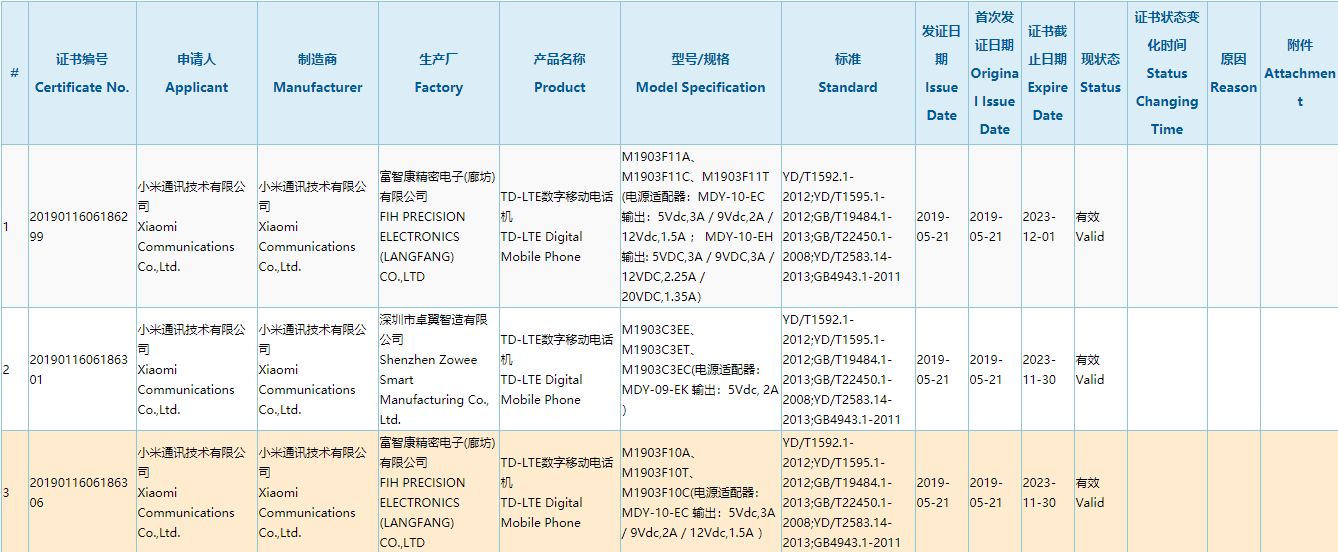1338x552 pixels.
Task: Click the Applicant column header
Action: [x=196, y=73]
